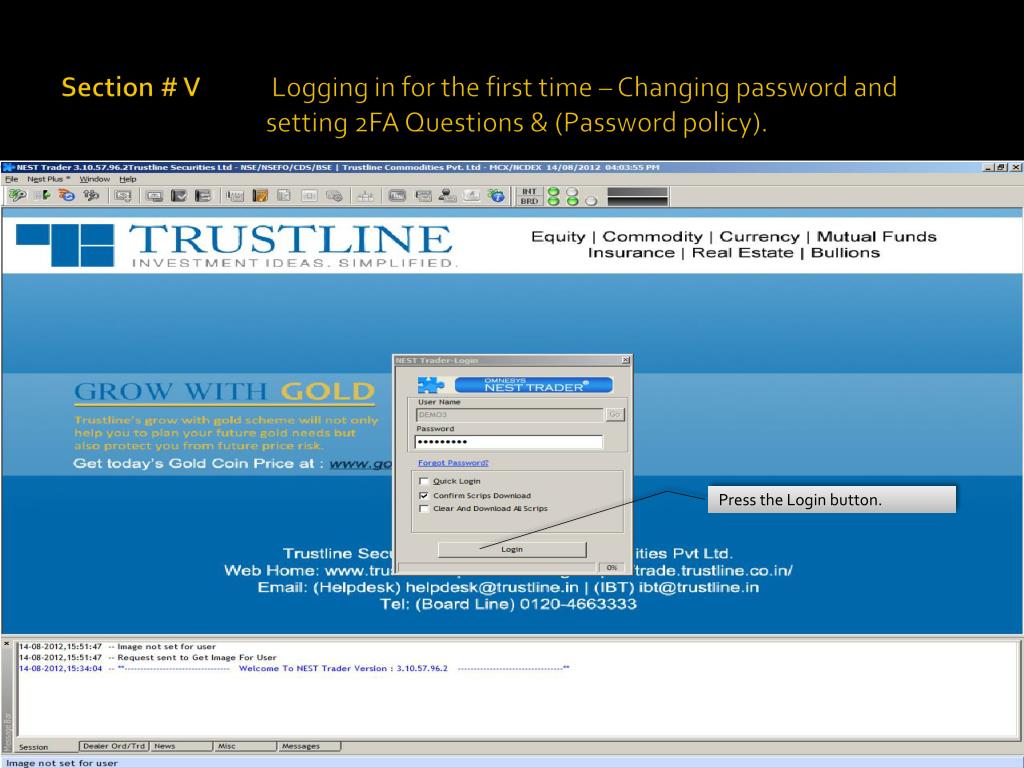Click the Go button beside User Name
Viewport: 1024px width, 768px height.
(x=615, y=414)
